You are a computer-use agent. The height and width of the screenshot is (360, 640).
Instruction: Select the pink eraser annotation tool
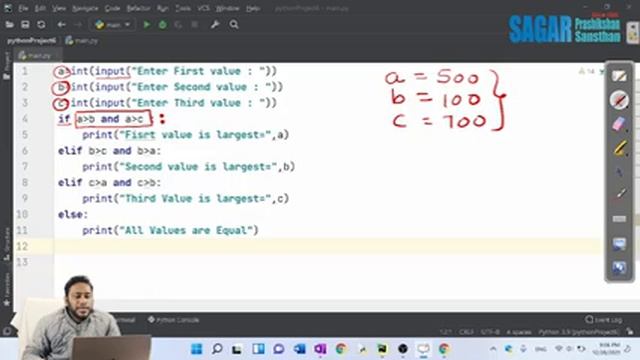tap(619, 124)
